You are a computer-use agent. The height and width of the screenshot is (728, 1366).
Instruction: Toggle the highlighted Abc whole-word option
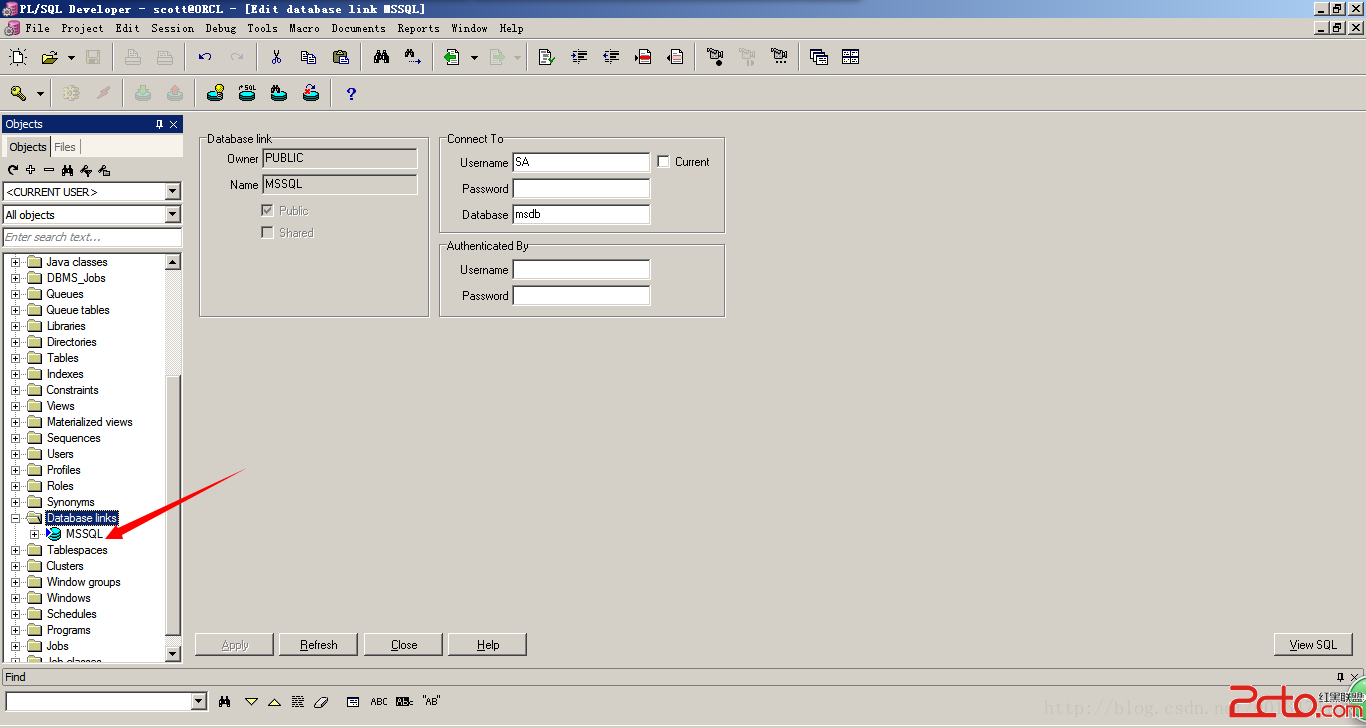click(404, 701)
